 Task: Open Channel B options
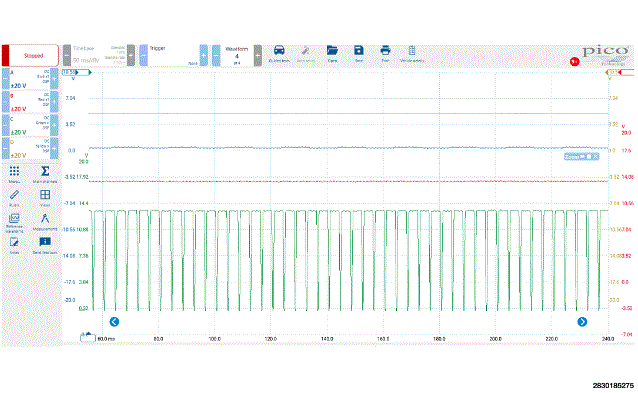[x=30, y=102]
